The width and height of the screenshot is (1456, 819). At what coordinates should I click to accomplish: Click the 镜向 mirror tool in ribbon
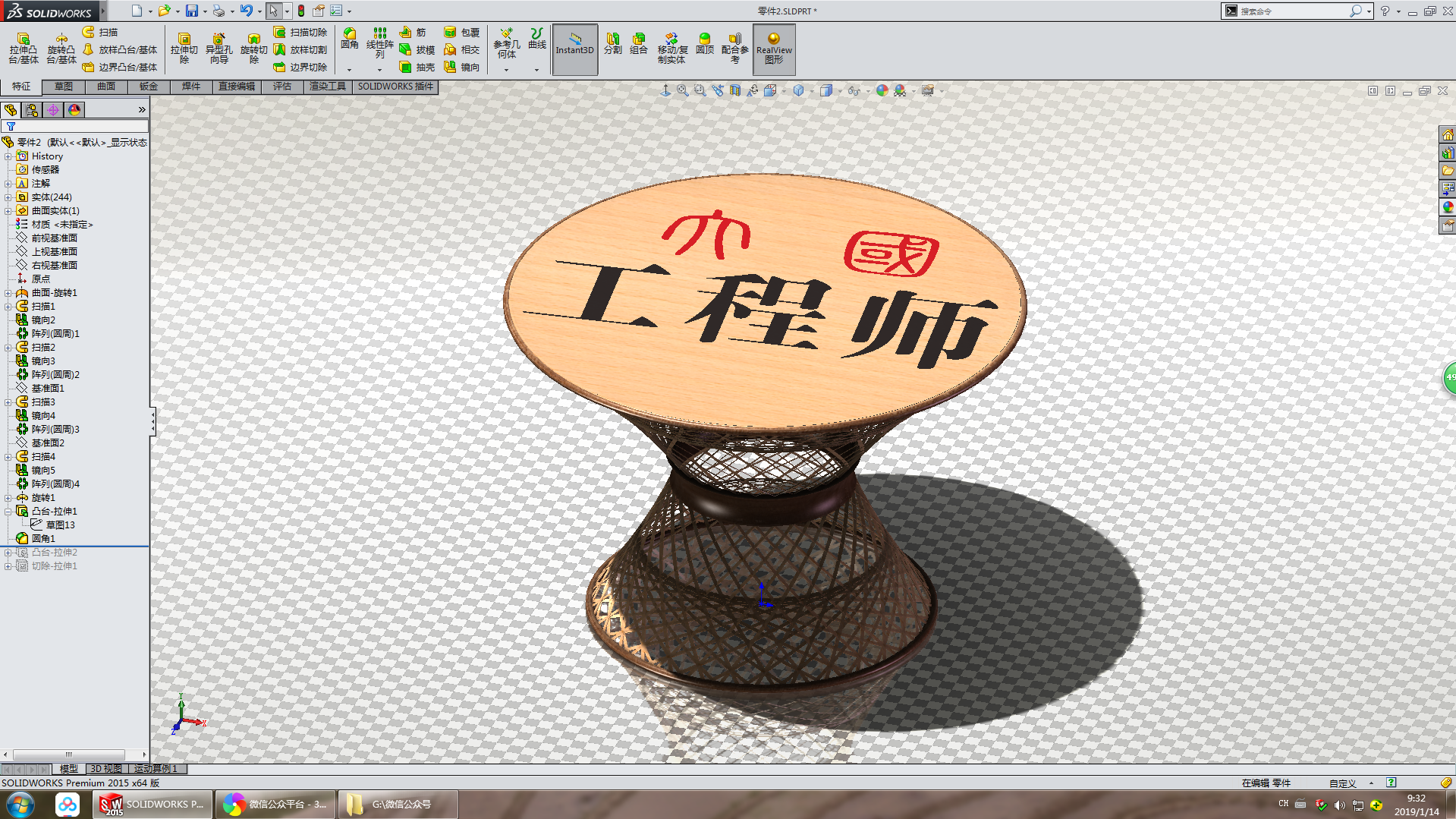click(462, 68)
